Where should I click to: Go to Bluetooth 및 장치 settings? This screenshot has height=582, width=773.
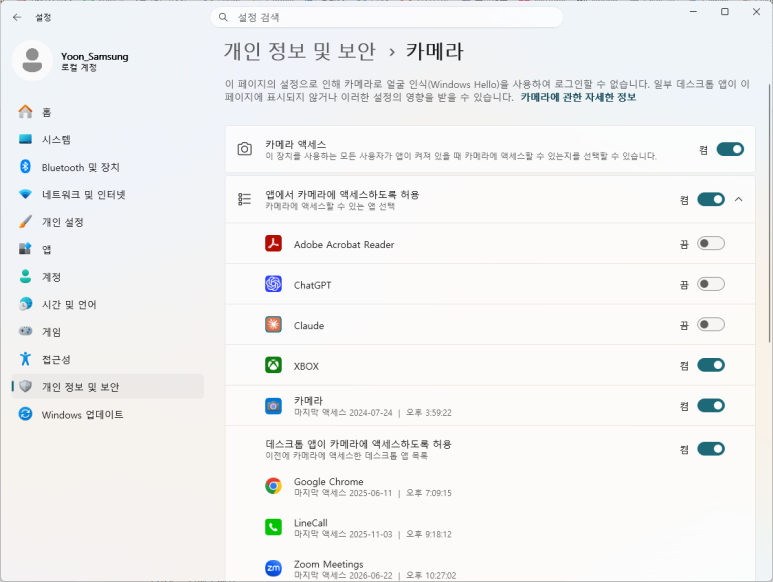click(x=107, y=167)
